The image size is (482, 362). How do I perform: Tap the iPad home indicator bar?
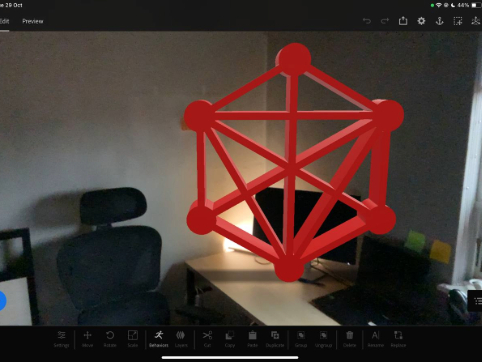(230, 358)
